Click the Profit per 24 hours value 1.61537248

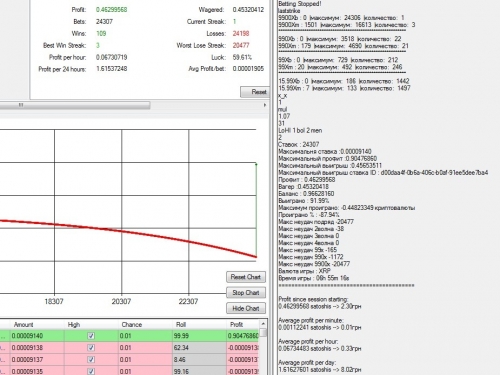(x=111, y=69)
